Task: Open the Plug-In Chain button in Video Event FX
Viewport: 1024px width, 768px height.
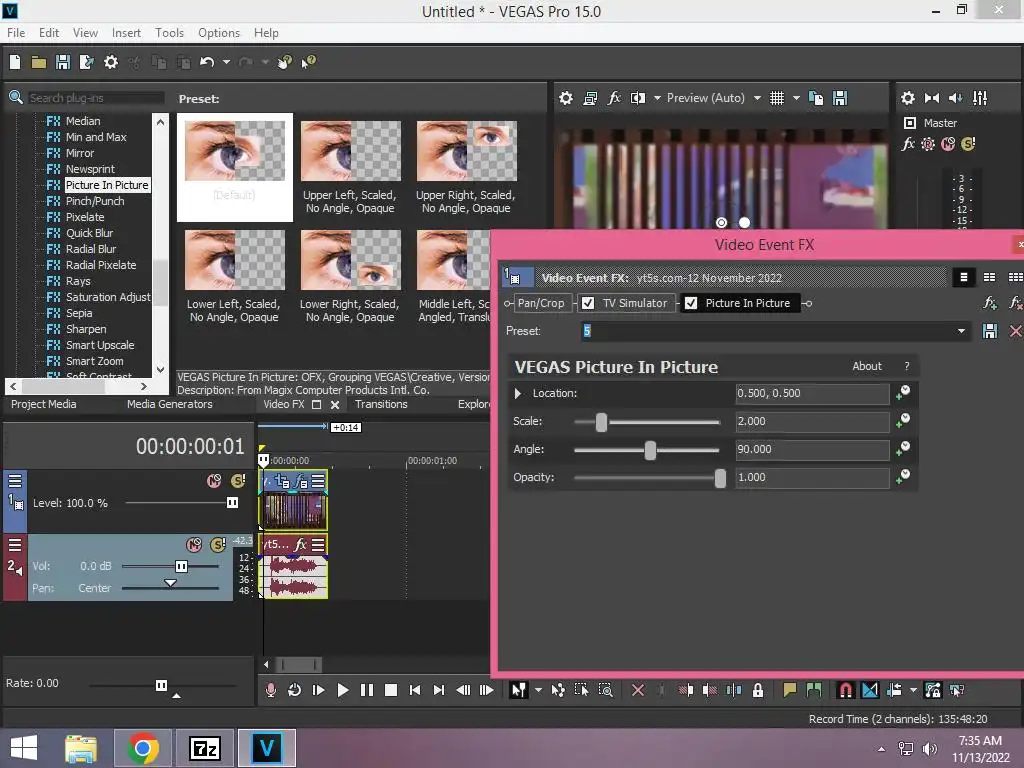Action: pos(990,303)
